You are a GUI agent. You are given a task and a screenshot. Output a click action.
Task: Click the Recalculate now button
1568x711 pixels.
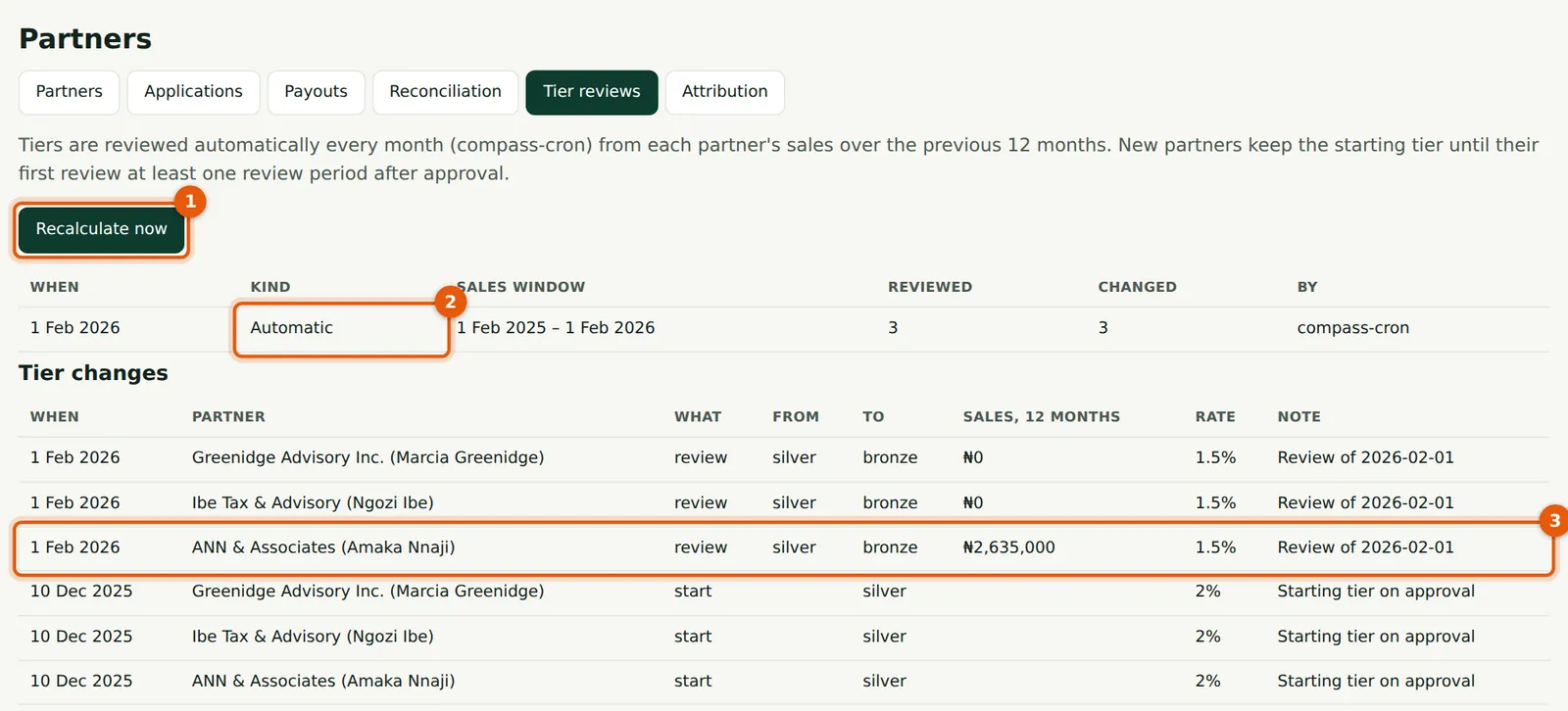coord(102,229)
